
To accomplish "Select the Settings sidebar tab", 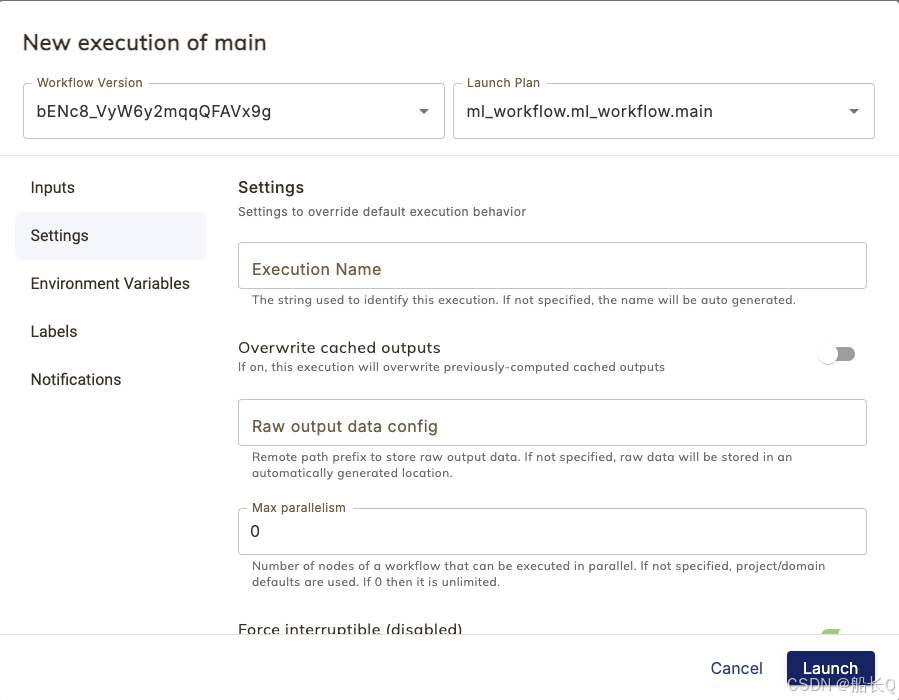I will pos(60,236).
